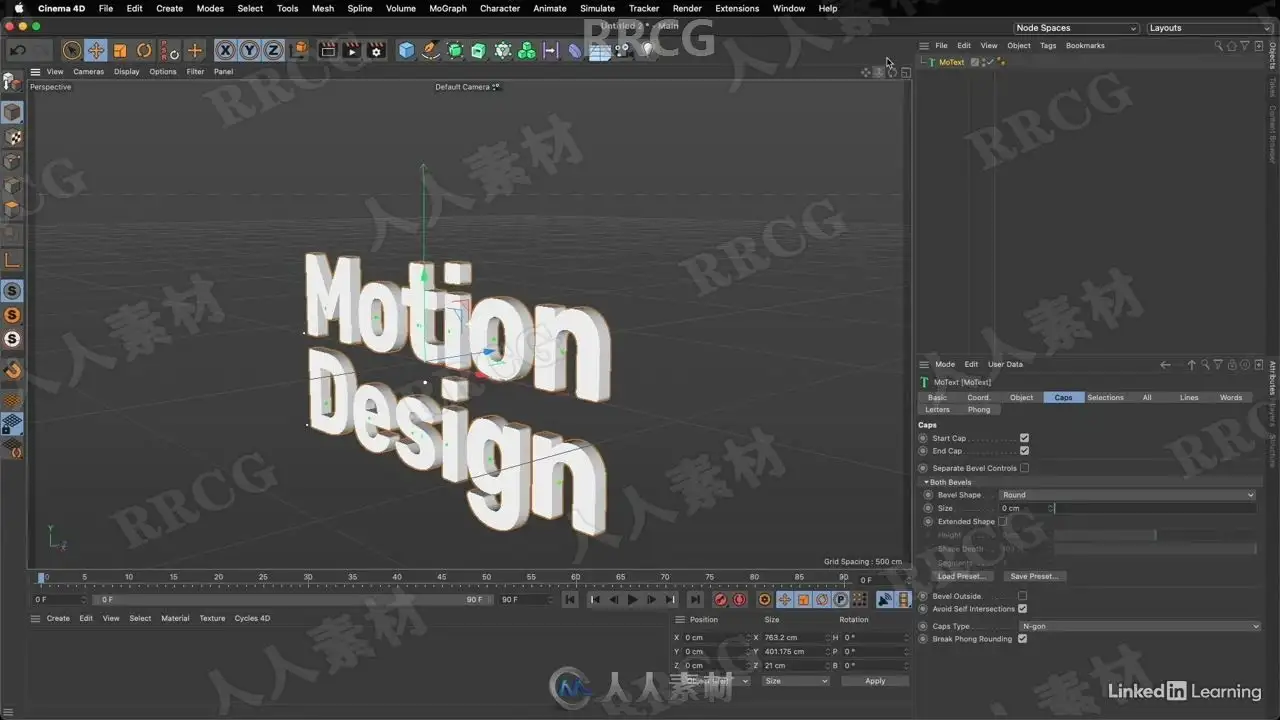Jump to start of the timeline
The image size is (1280, 720).
[570, 600]
